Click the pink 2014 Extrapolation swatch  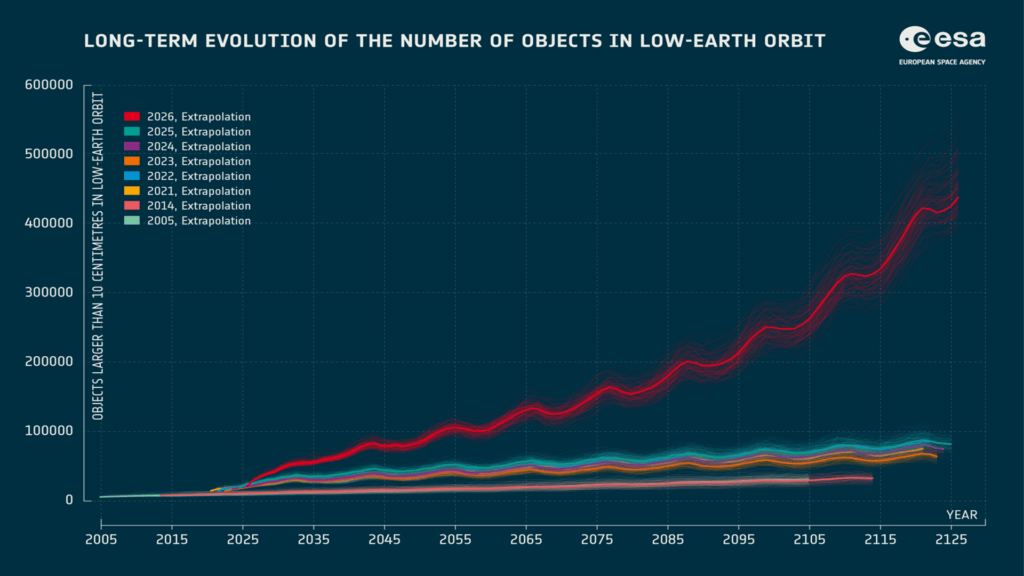pos(132,206)
